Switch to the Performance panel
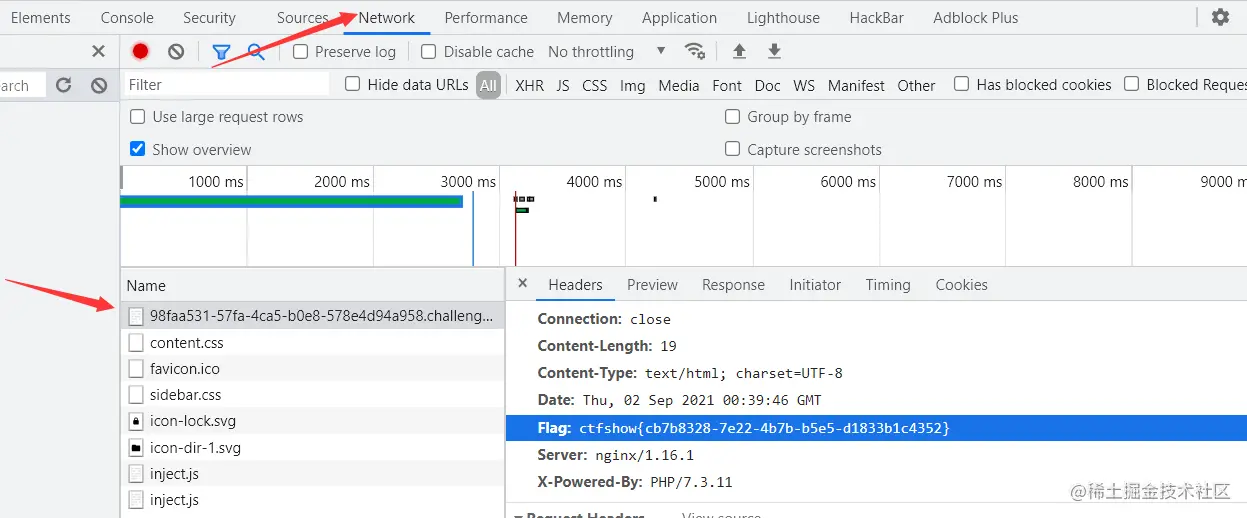Image resolution: width=1247 pixels, height=518 pixels. (x=486, y=18)
